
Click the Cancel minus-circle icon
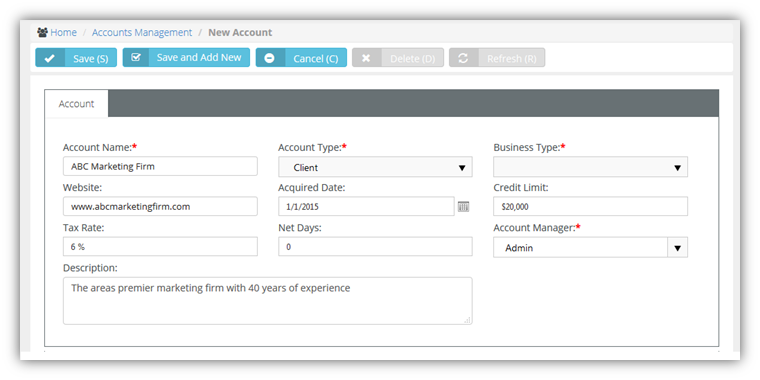[269, 58]
